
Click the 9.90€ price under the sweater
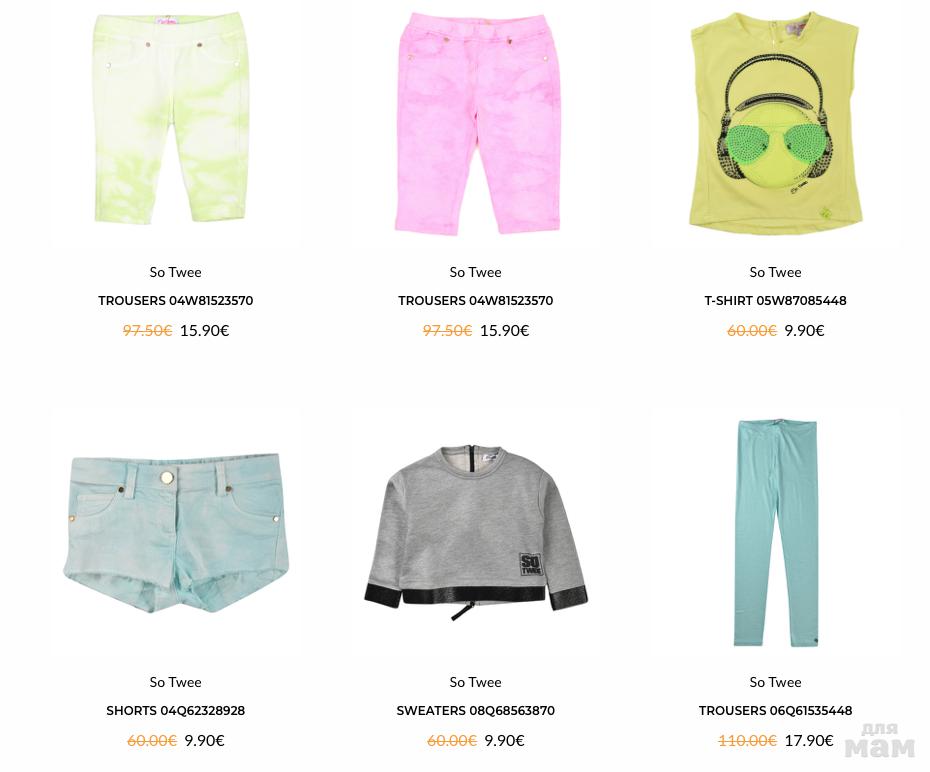pyautogui.click(x=505, y=741)
